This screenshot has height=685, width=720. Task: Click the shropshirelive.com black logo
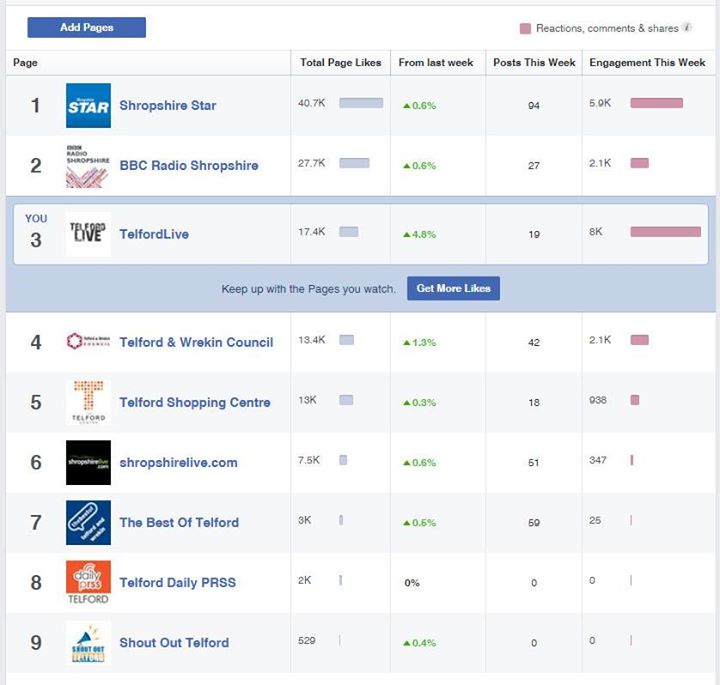pyautogui.click(x=88, y=462)
